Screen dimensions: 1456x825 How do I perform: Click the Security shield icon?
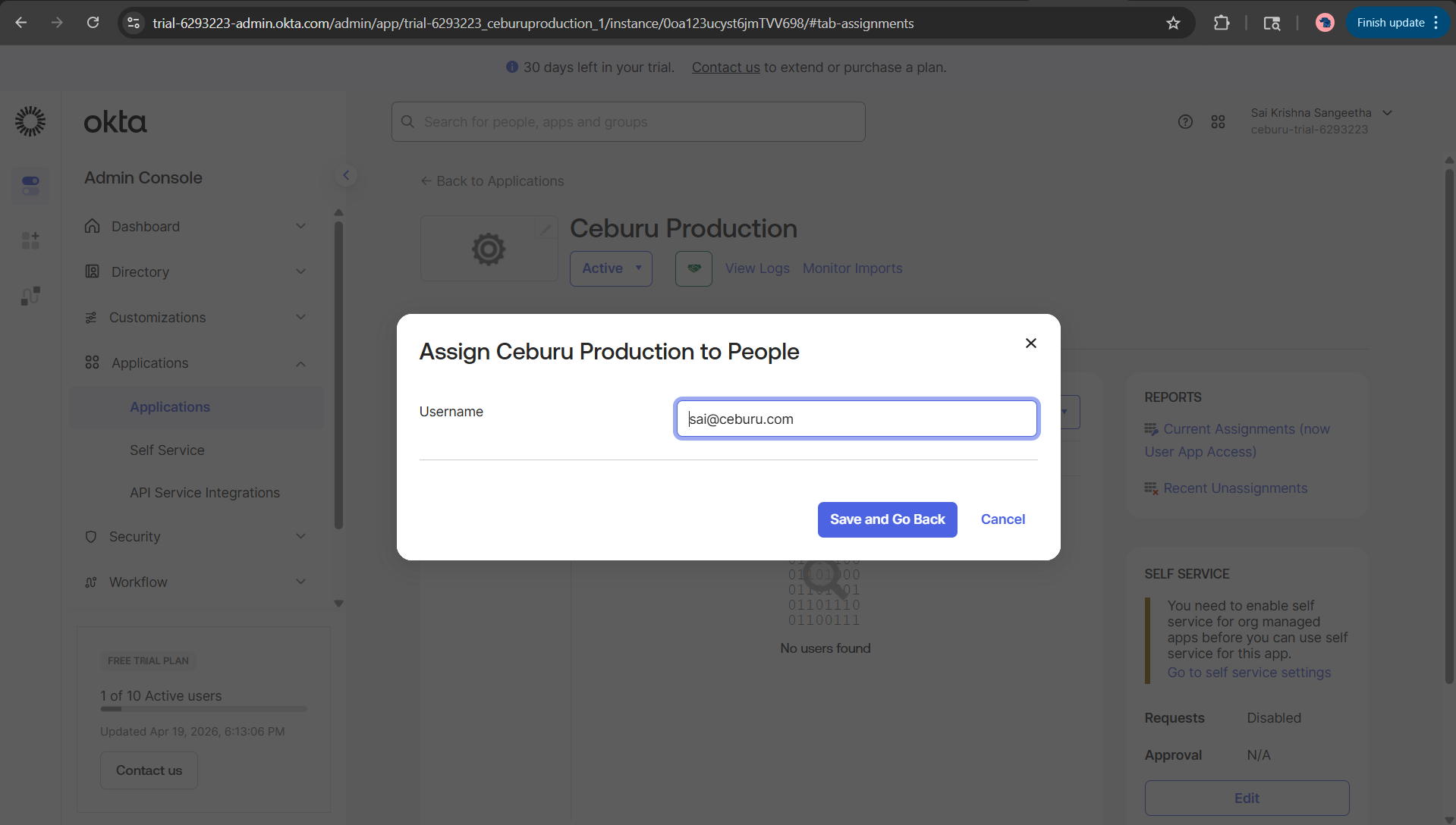91,537
